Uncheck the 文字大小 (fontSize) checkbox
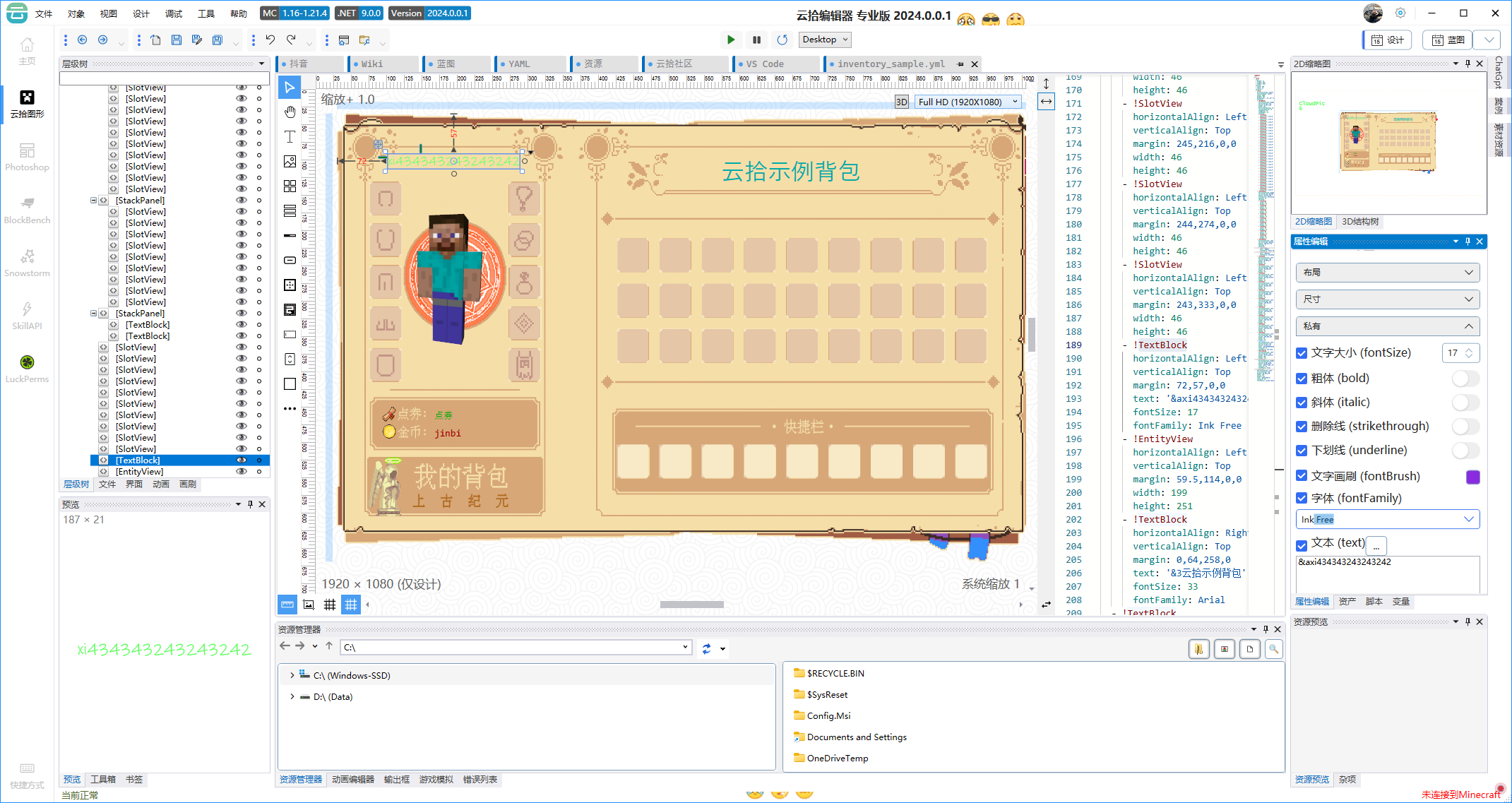1512x803 pixels. click(x=1302, y=353)
